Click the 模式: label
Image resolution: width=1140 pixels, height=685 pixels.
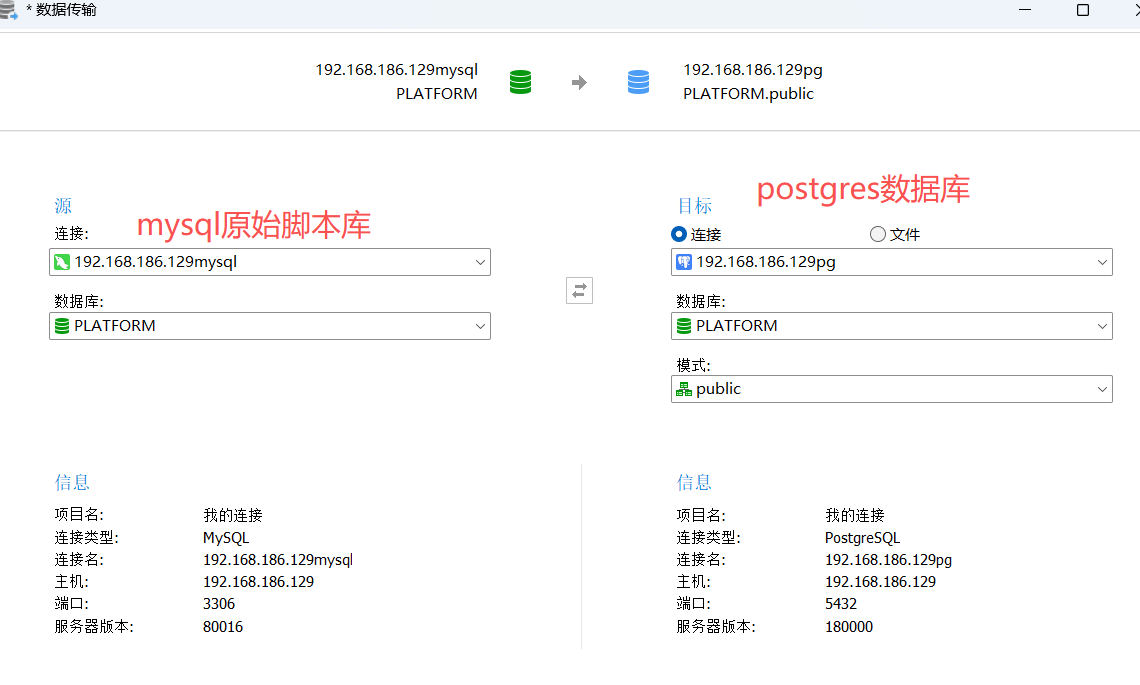tap(693, 365)
